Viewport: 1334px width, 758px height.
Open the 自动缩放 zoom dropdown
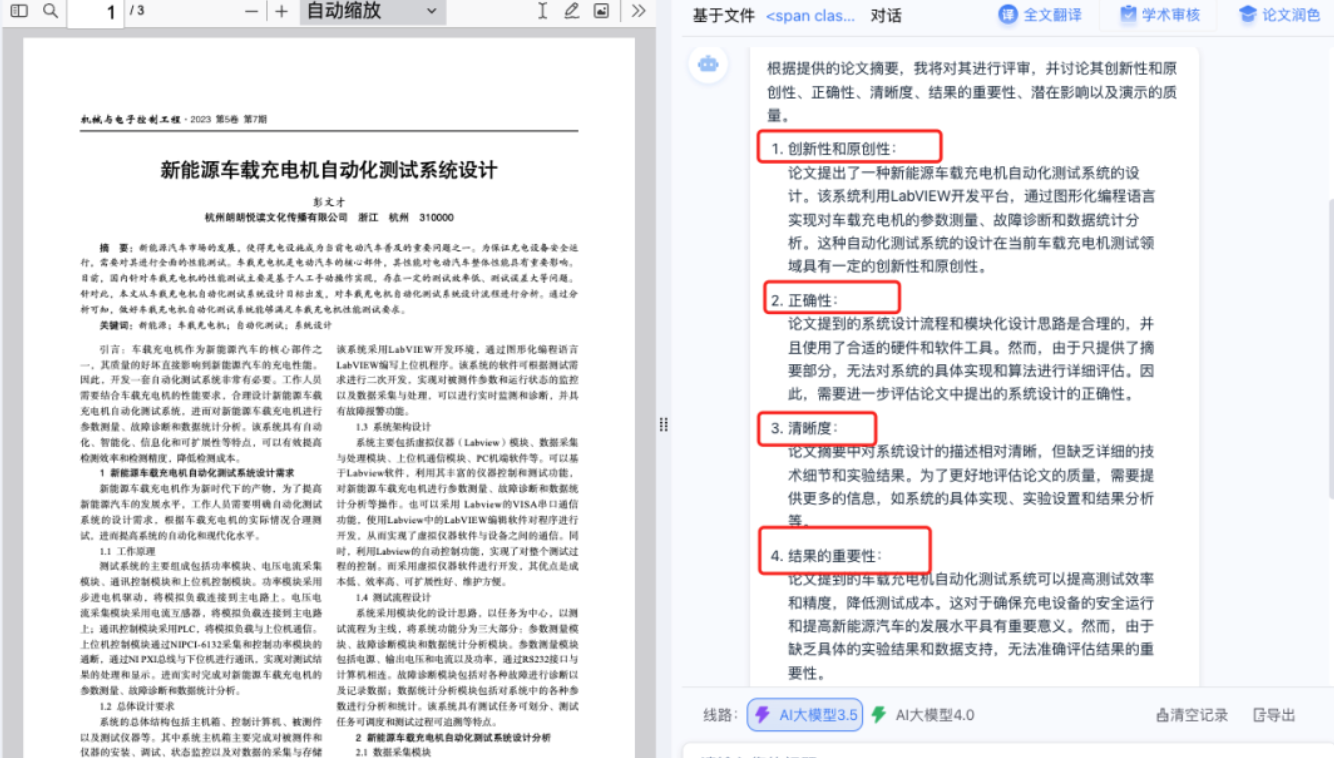pyautogui.click(x=372, y=11)
